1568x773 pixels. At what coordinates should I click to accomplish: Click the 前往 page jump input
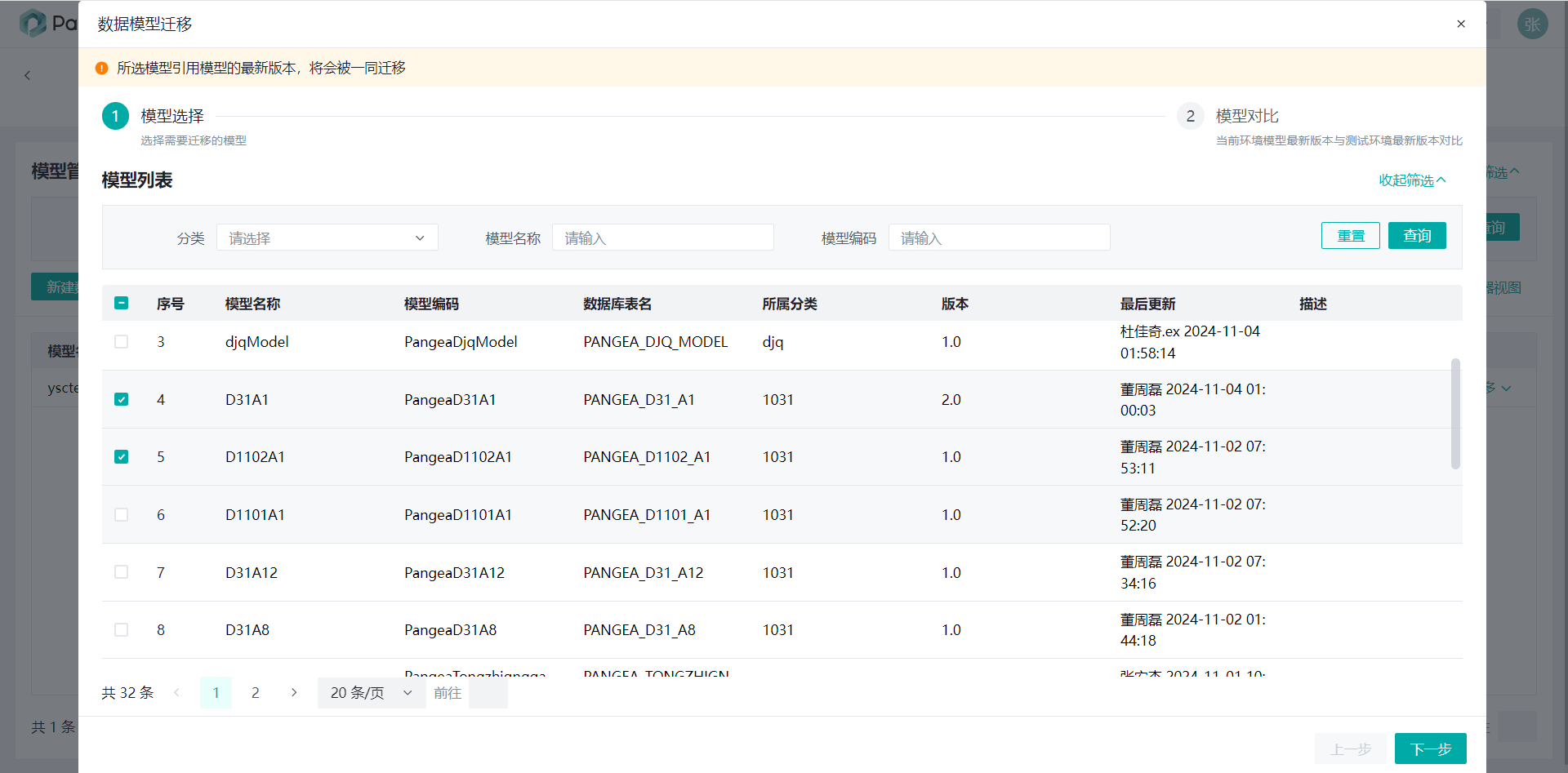point(488,692)
